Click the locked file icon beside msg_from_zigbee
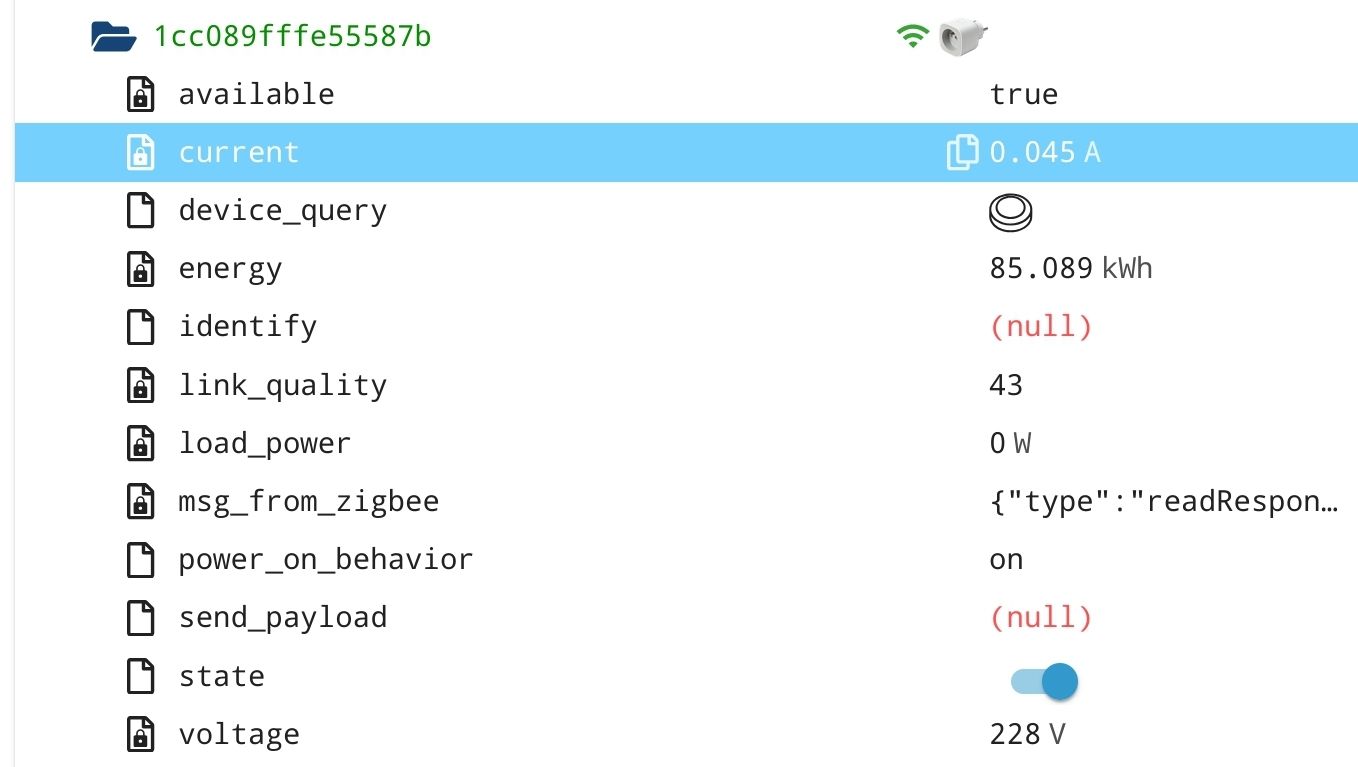 point(141,501)
